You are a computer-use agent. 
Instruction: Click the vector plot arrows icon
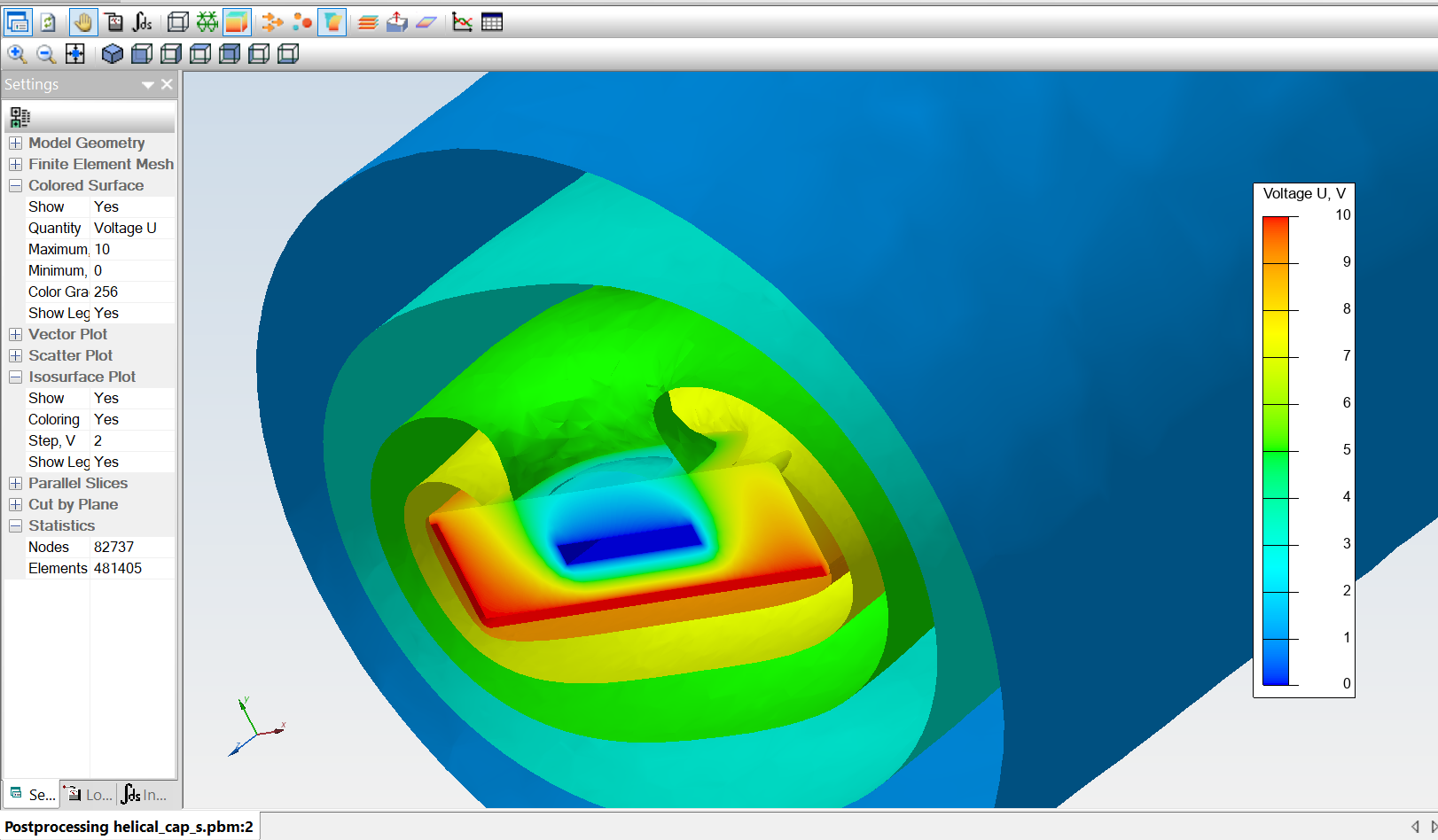(x=273, y=22)
